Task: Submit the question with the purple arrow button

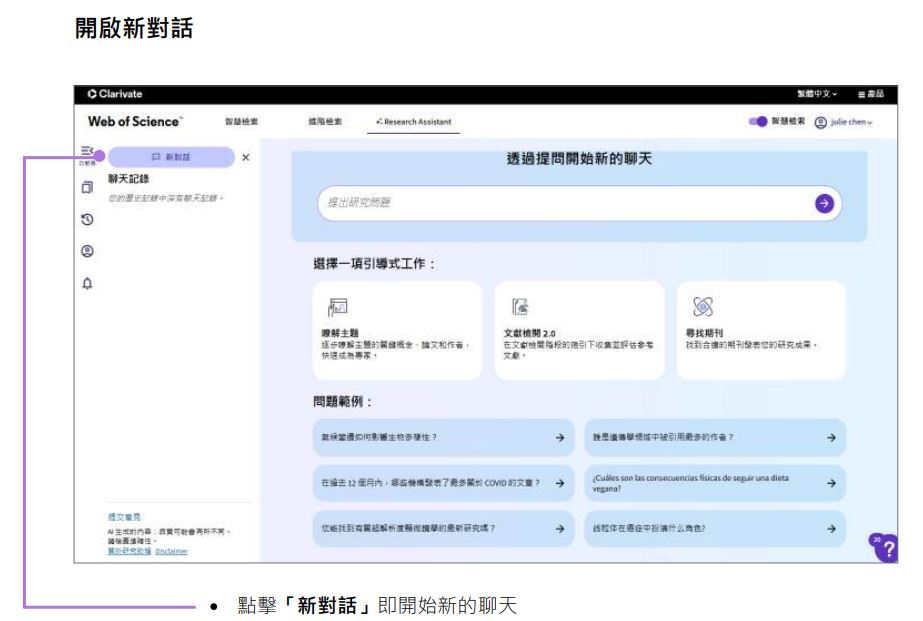Action: click(824, 203)
